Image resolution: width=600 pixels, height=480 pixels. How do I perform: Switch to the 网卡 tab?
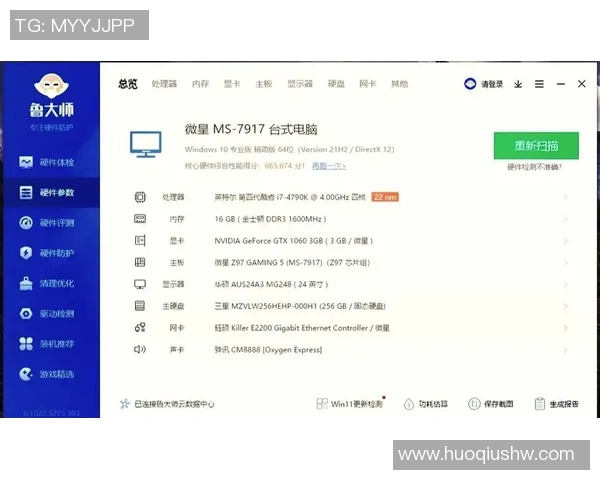368,84
